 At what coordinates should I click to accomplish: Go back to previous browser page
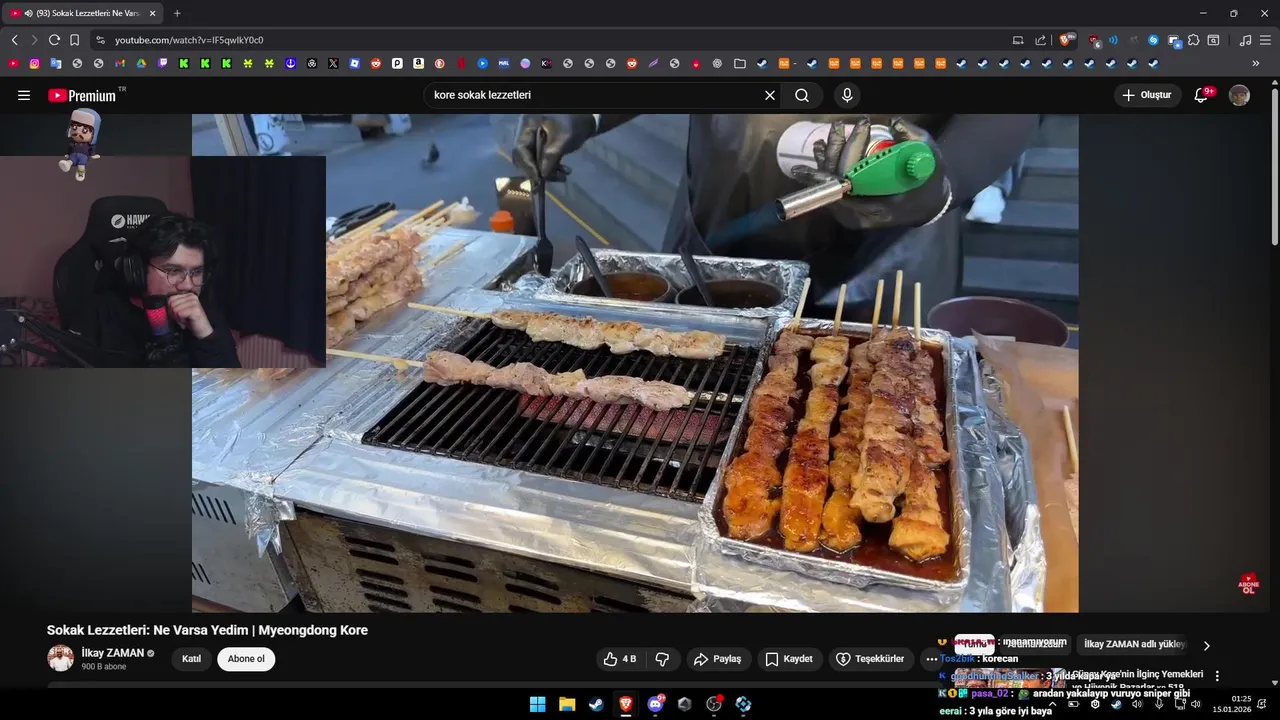pyautogui.click(x=14, y=40)
